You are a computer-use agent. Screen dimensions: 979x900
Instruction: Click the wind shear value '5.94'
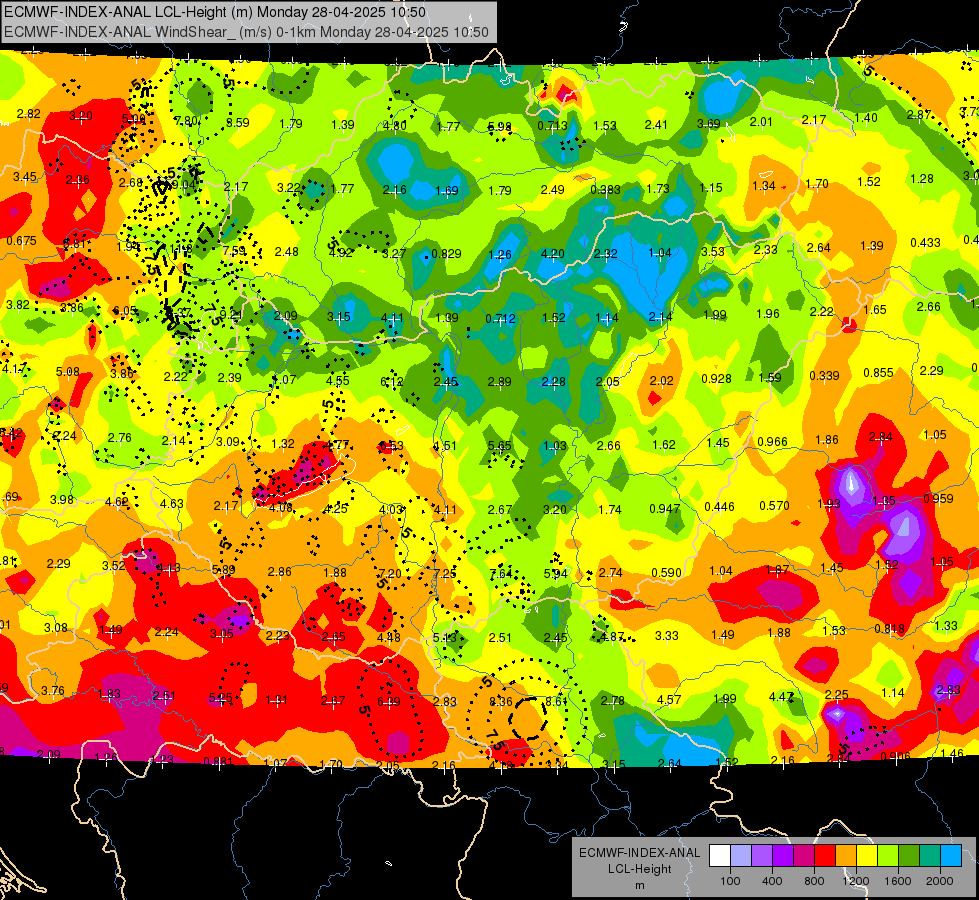pyautogui.click(x=556, y=573)
